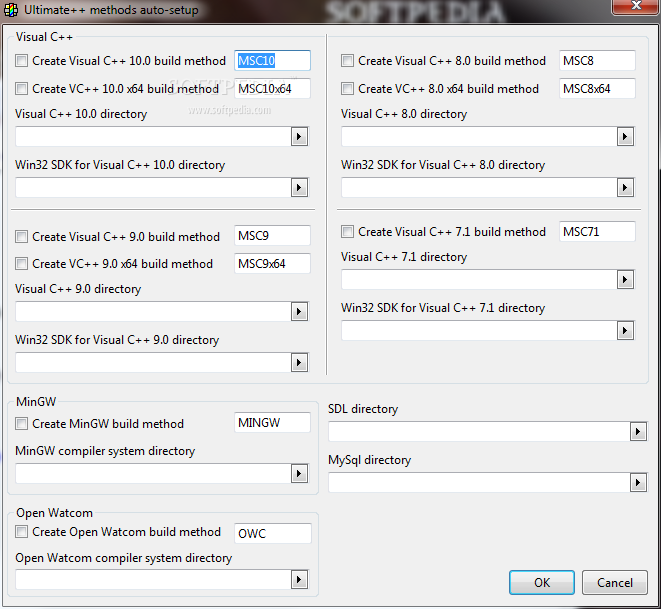661x609 pixels.
Task: Edit the MSC8x64 method name field
Action: click(x=597, y=89)
